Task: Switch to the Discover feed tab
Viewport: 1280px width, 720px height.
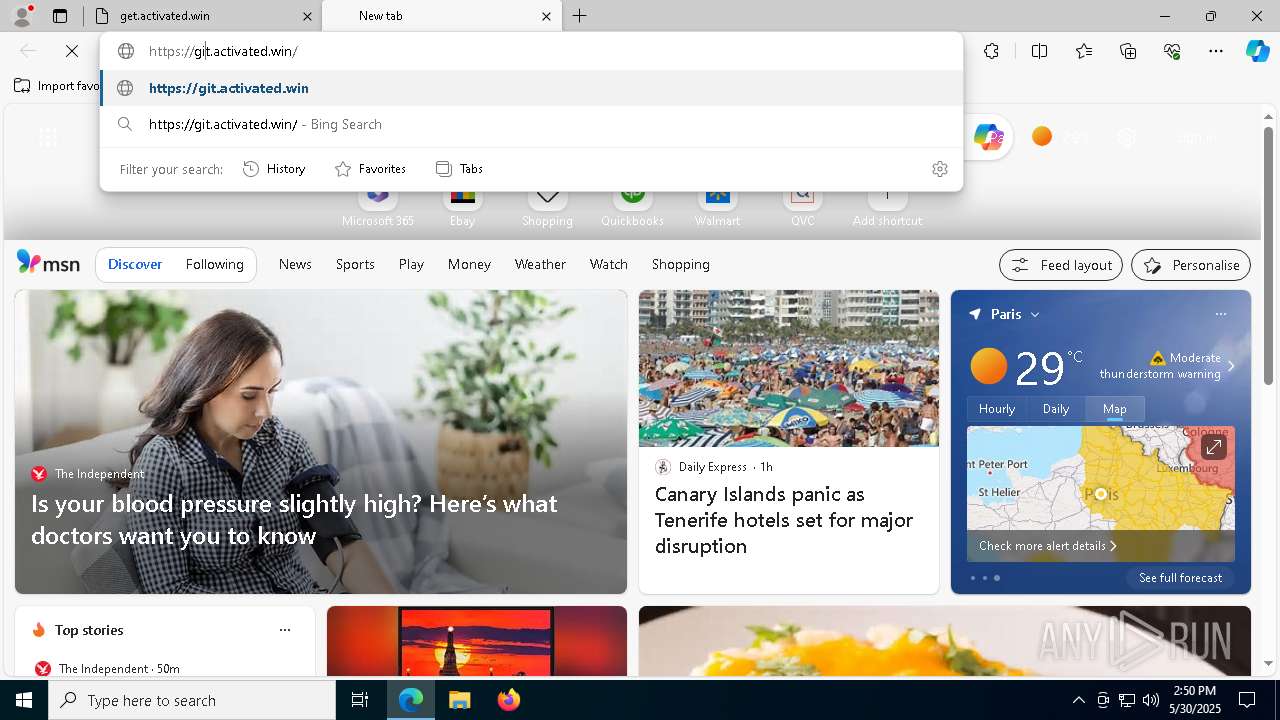Action: click(135, 264)
